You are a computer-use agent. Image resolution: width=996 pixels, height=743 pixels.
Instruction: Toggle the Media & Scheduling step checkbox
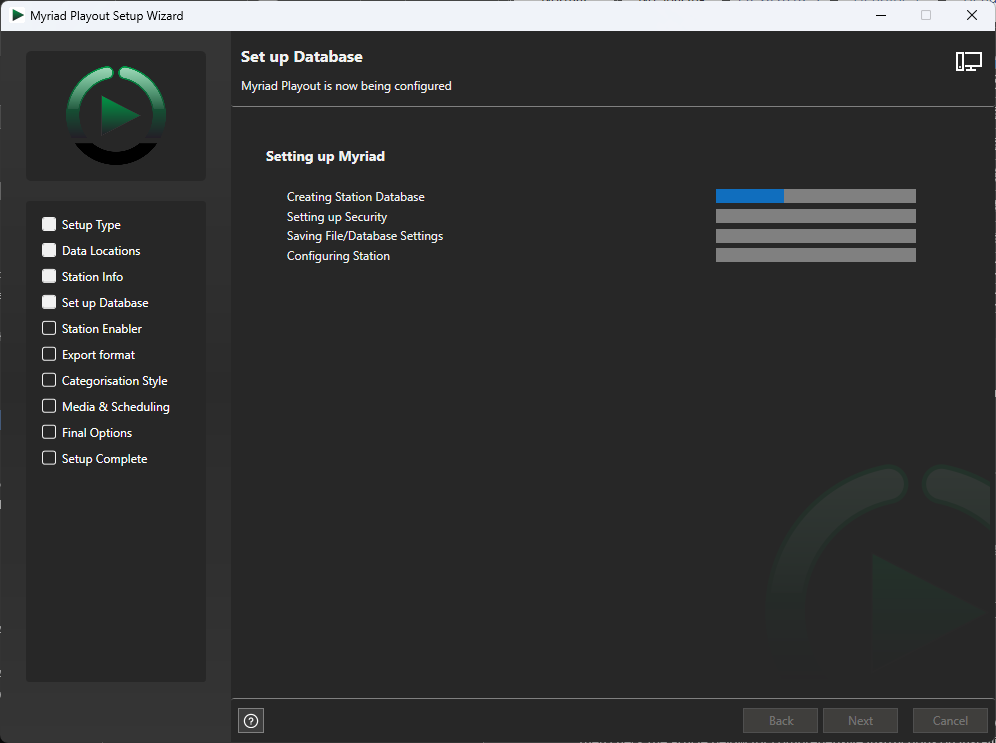click(49, 406)
